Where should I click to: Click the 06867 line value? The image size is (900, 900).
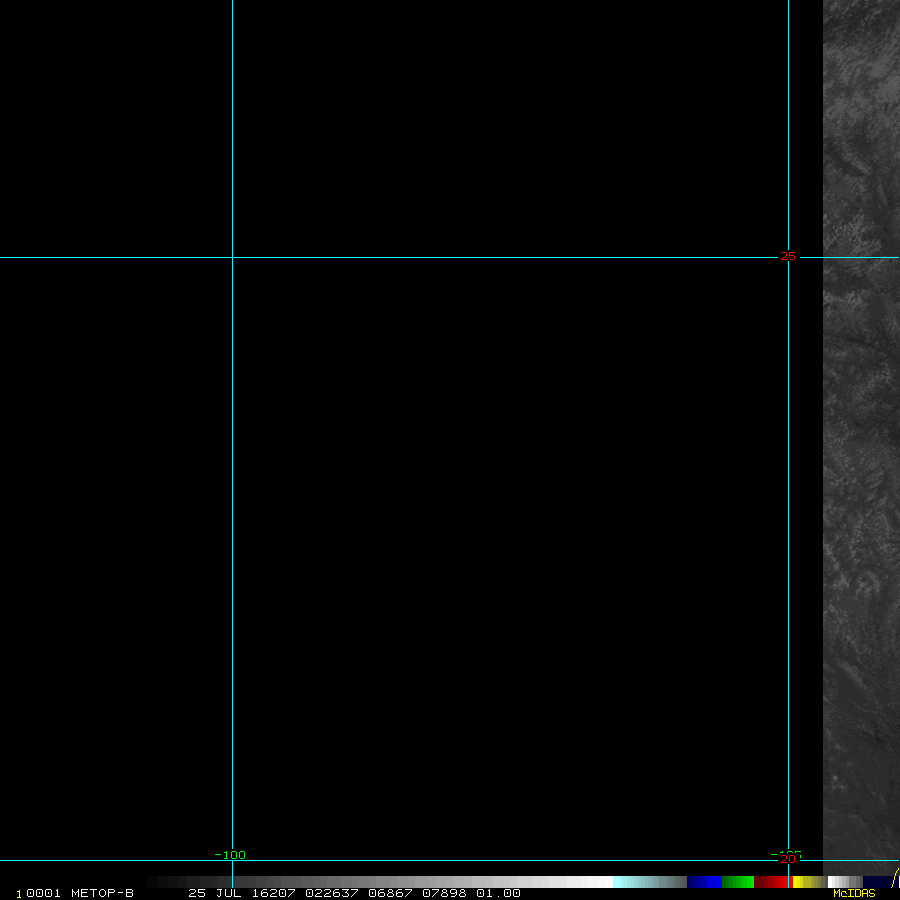point(390,893)
